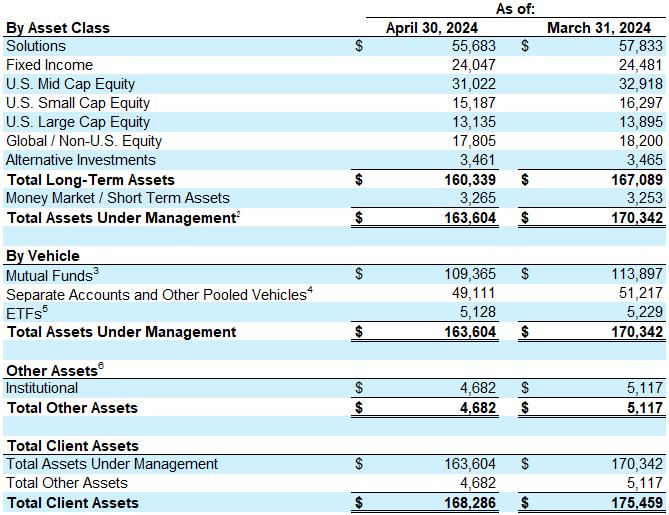Click Money Market / Short Term Assets label
Image resolution: width=669 pixels, height=515 pixels.
tap(118, 198)
